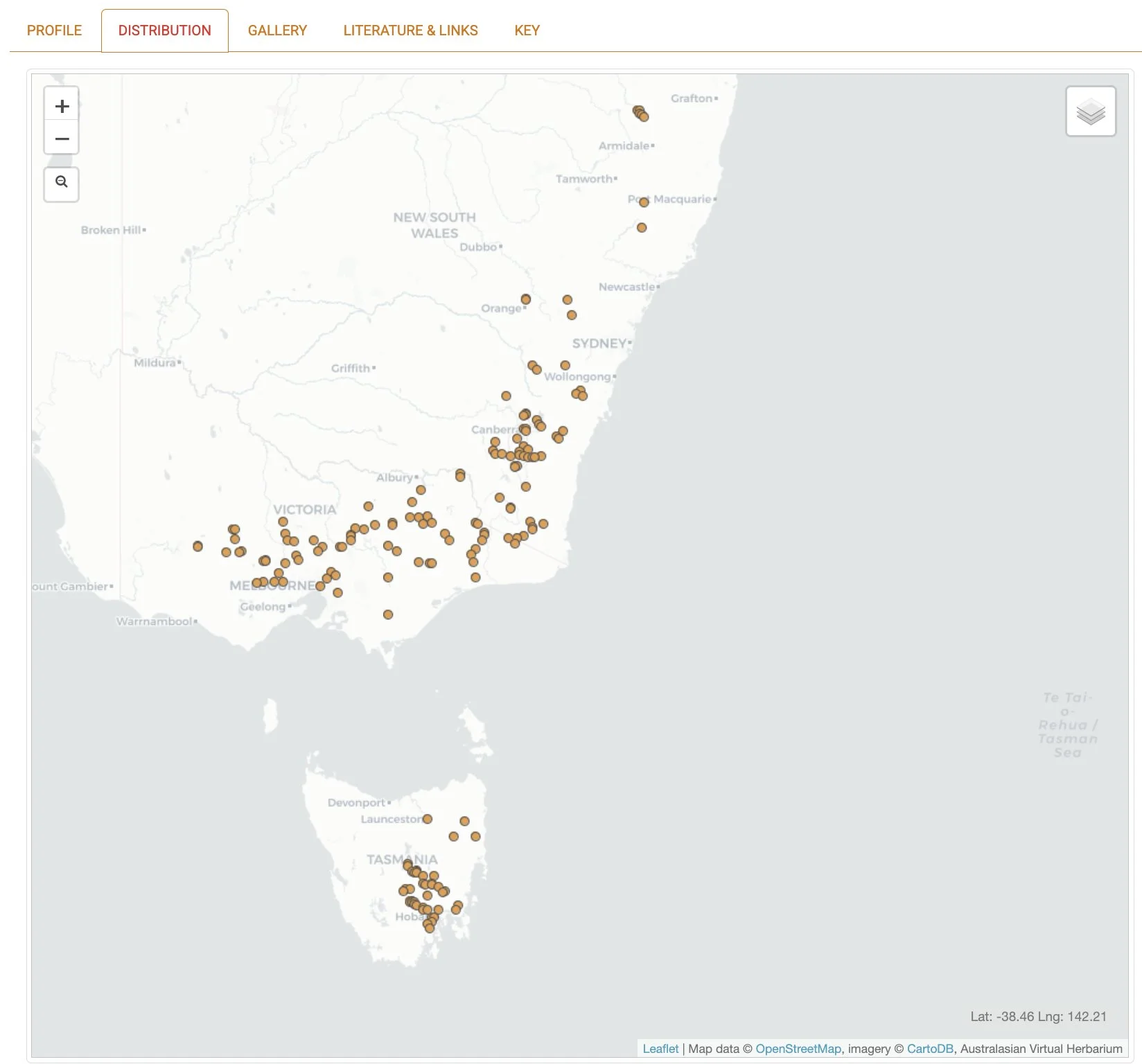Viewport: 1142px width, 1064px height.
Task: Click the Mildura town label
Action: coord(155,362)
